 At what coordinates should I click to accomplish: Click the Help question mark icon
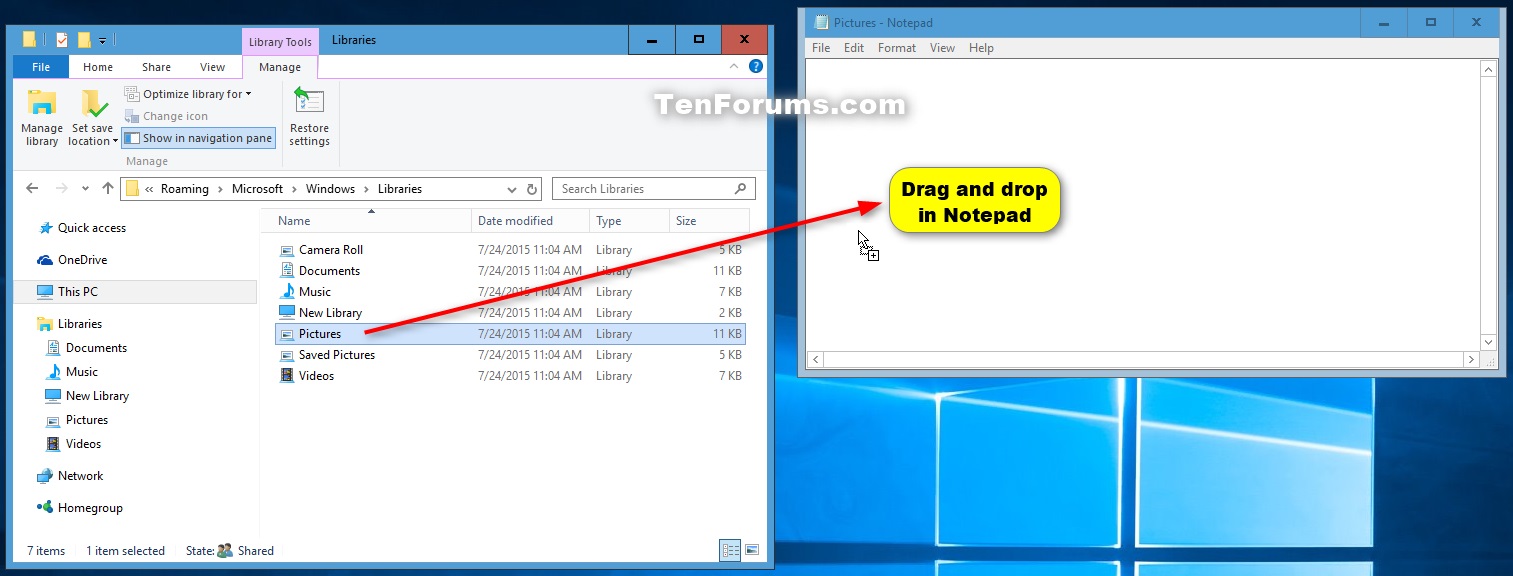[756, 66]
